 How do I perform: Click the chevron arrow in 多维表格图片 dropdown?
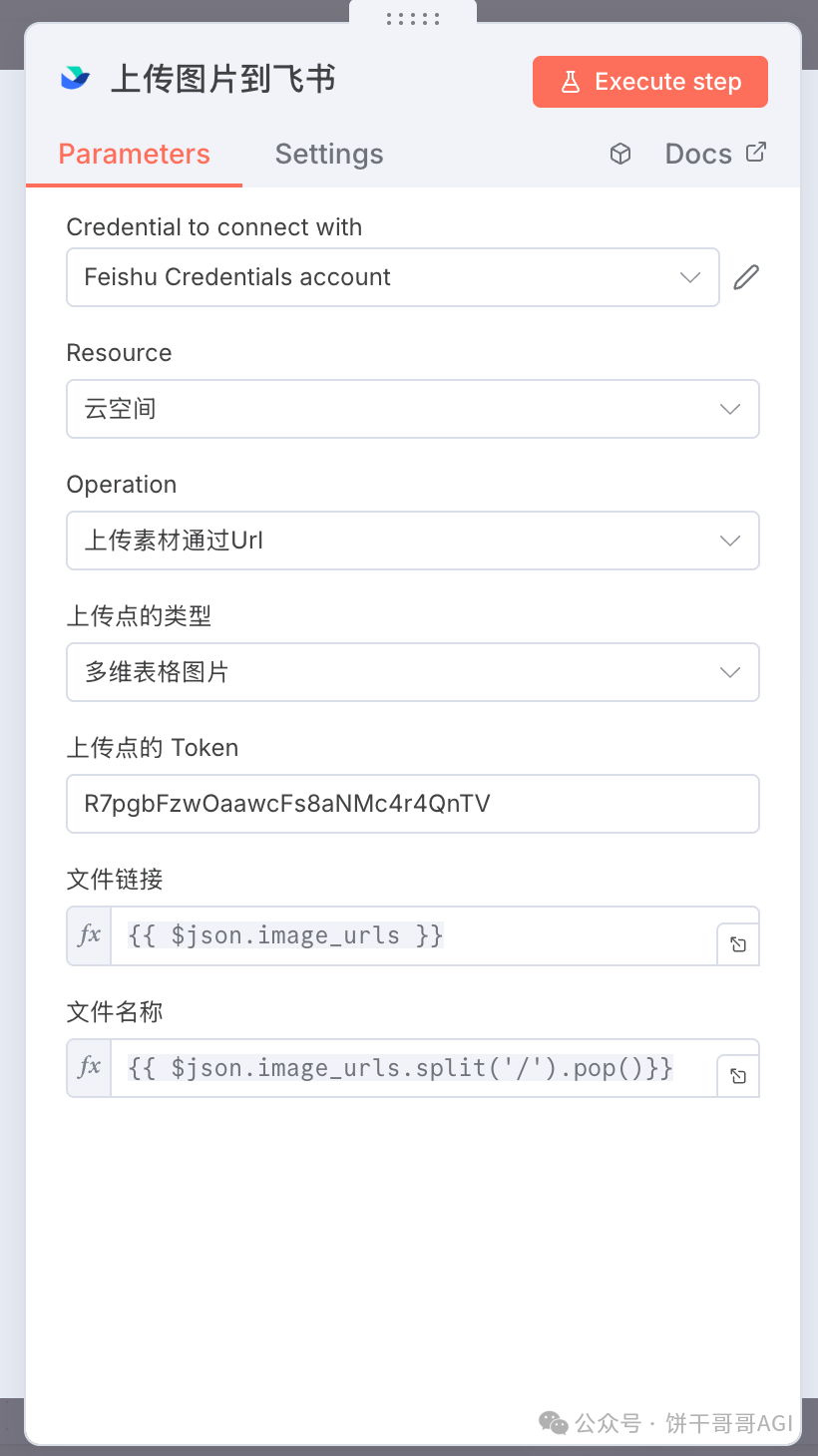[x=730, y=672]
